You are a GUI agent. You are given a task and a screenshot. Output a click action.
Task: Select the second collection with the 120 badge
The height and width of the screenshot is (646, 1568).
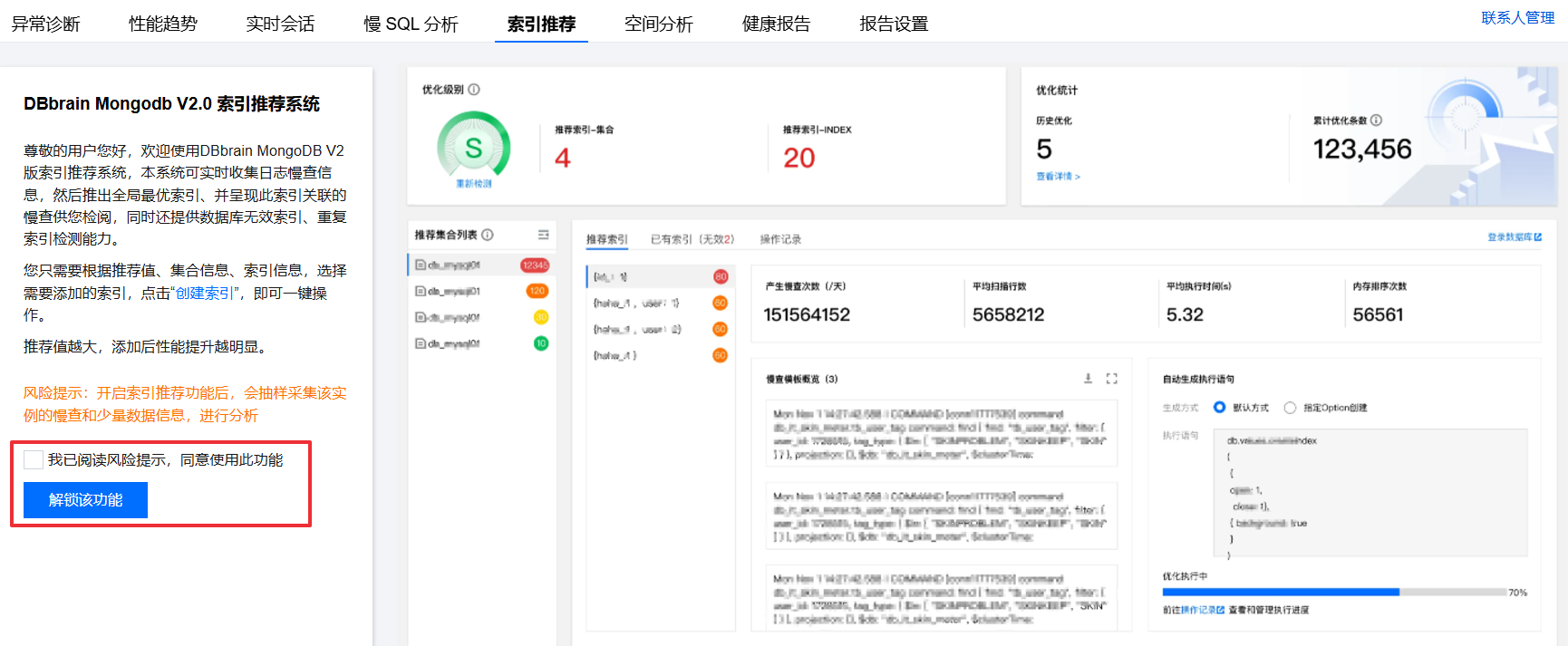click(480, 292)
